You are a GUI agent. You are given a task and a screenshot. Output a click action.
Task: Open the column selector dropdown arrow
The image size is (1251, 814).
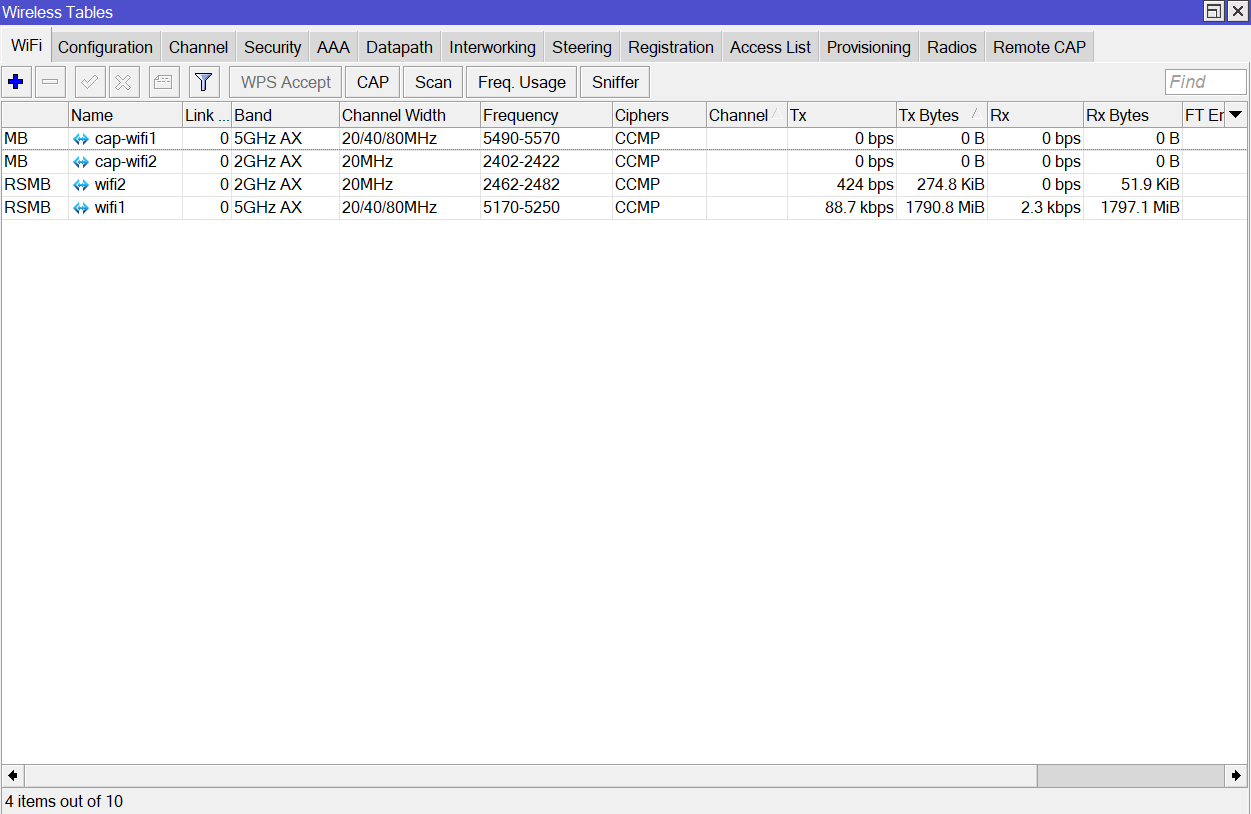pos(1236,115)
